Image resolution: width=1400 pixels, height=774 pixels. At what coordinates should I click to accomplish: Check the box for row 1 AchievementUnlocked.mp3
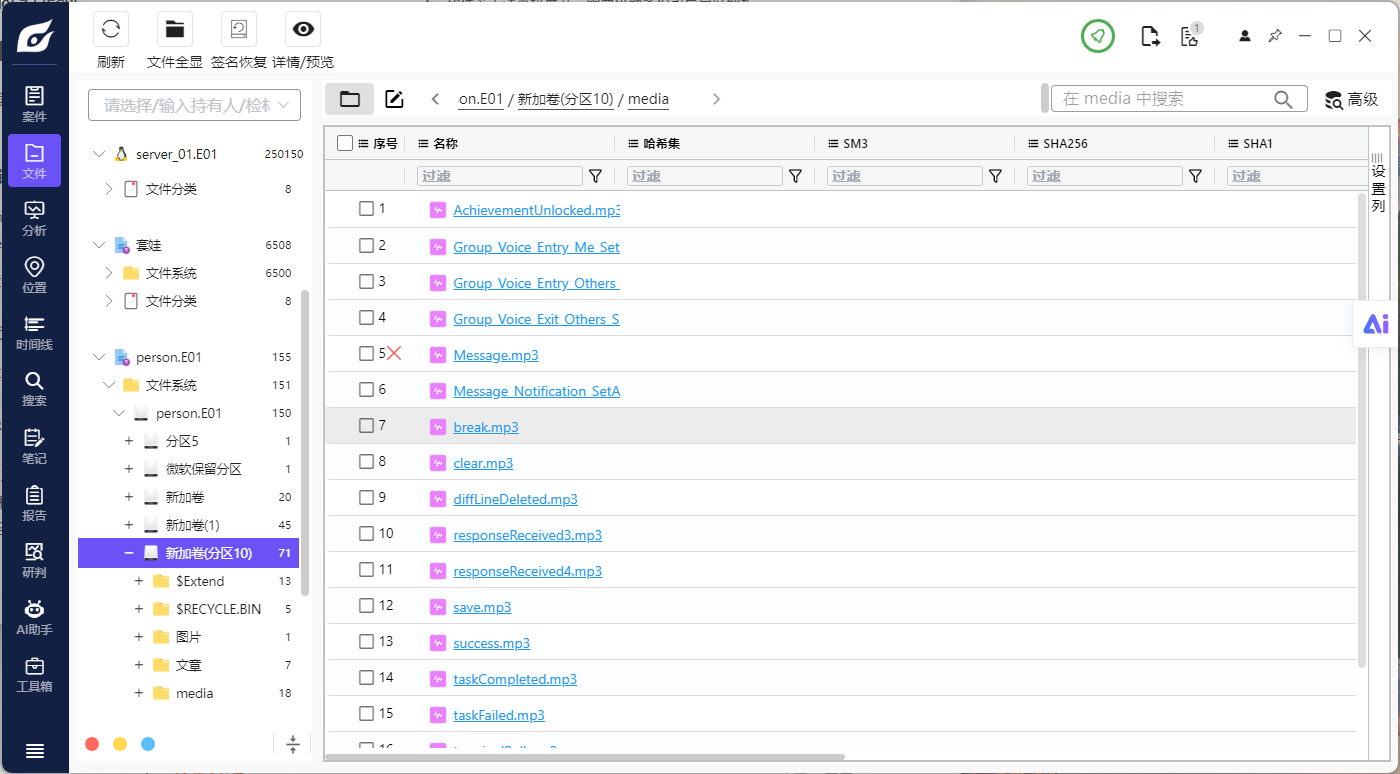click(x=366, y=209)
